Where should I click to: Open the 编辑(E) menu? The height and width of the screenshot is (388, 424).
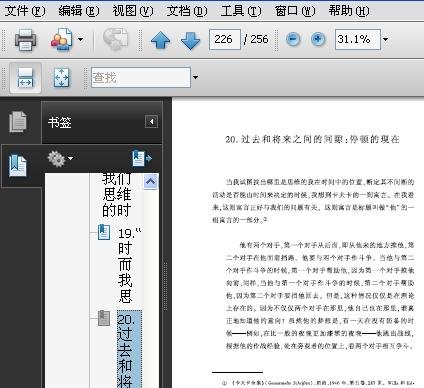(x=79, y=11)
